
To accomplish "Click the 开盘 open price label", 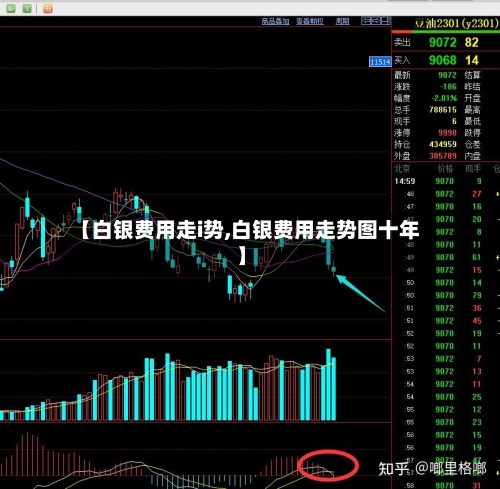I will click(x=473, y=98).
